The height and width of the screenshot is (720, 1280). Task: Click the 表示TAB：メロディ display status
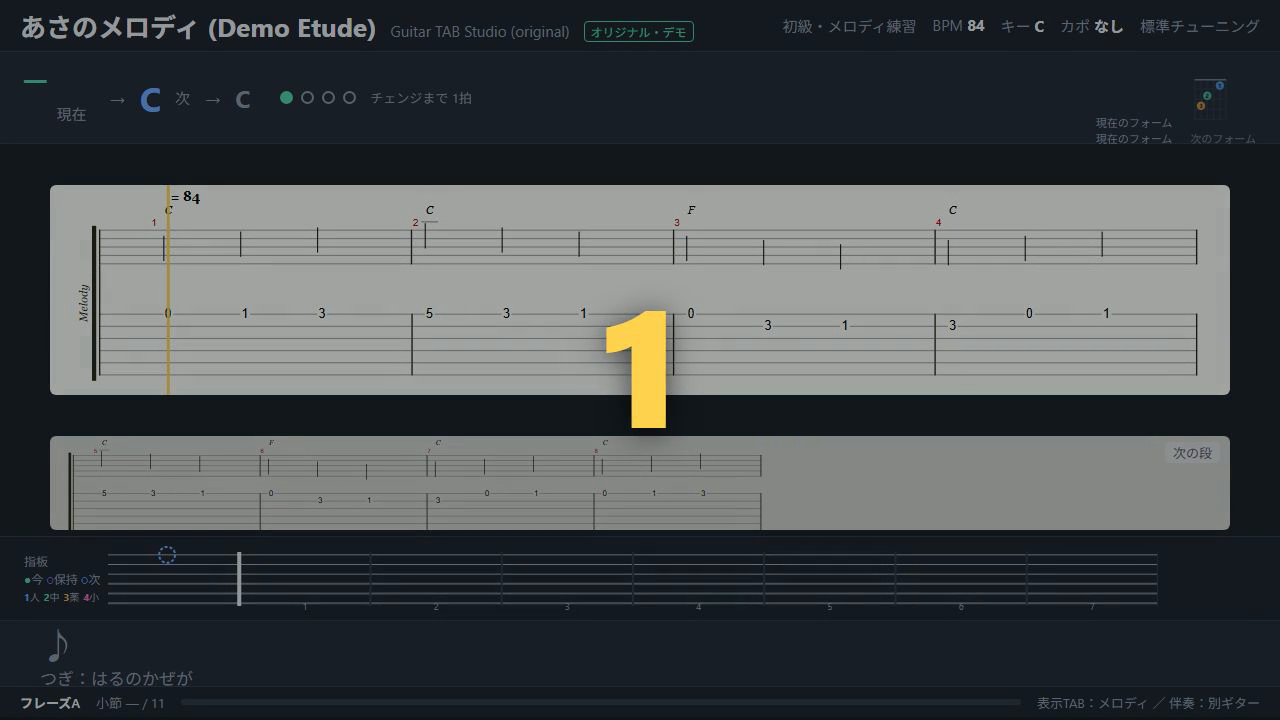pyautogui.click(x=1092, y=704)
